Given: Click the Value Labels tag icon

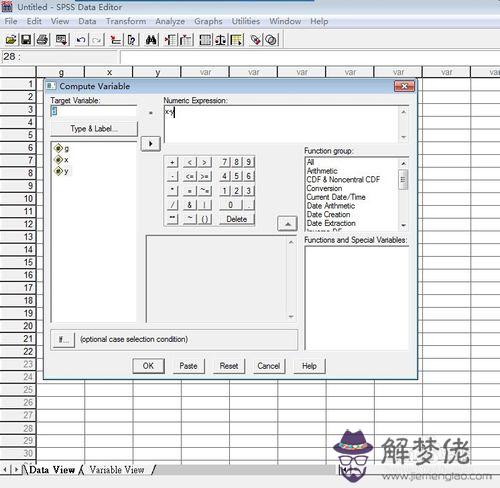Looking at the screenshot, I should tap(256, 40).
